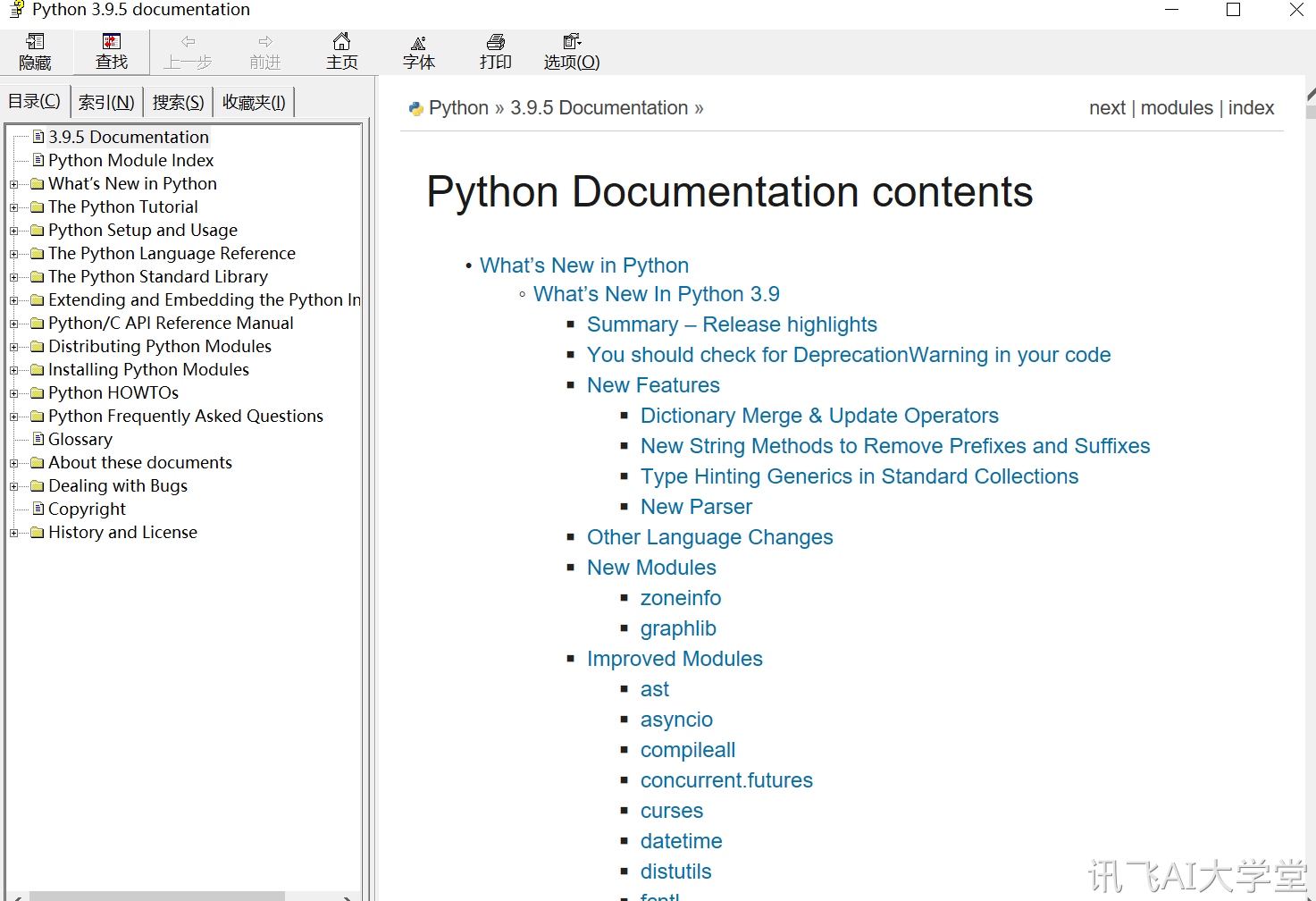The width and height of the screenshot is (1316, 901).
Task: Open the New Parser link
Action: [x=696, y=507]
